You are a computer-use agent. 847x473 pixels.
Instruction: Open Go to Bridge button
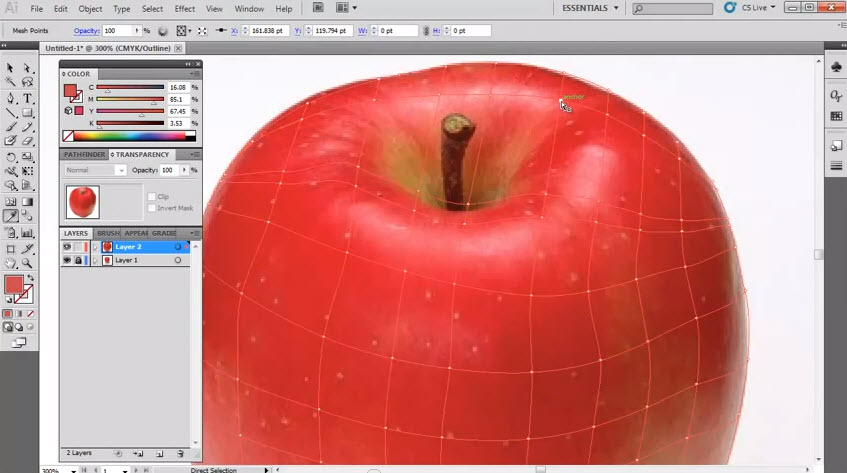tap(318, 8)
